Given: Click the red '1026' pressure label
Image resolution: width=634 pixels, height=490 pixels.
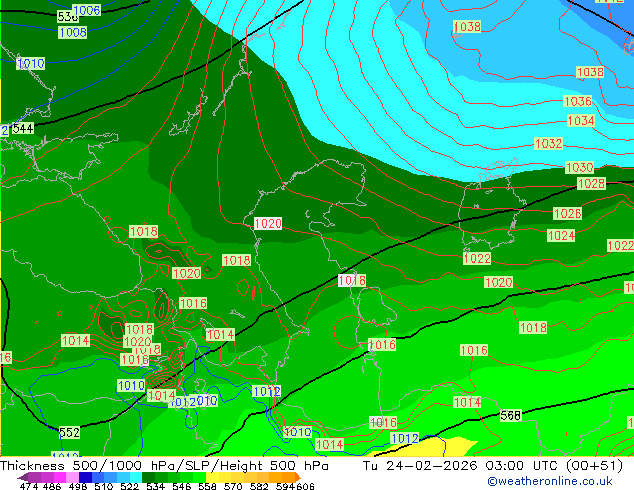Looking at the screenshot, I should (x=567, y=213).
